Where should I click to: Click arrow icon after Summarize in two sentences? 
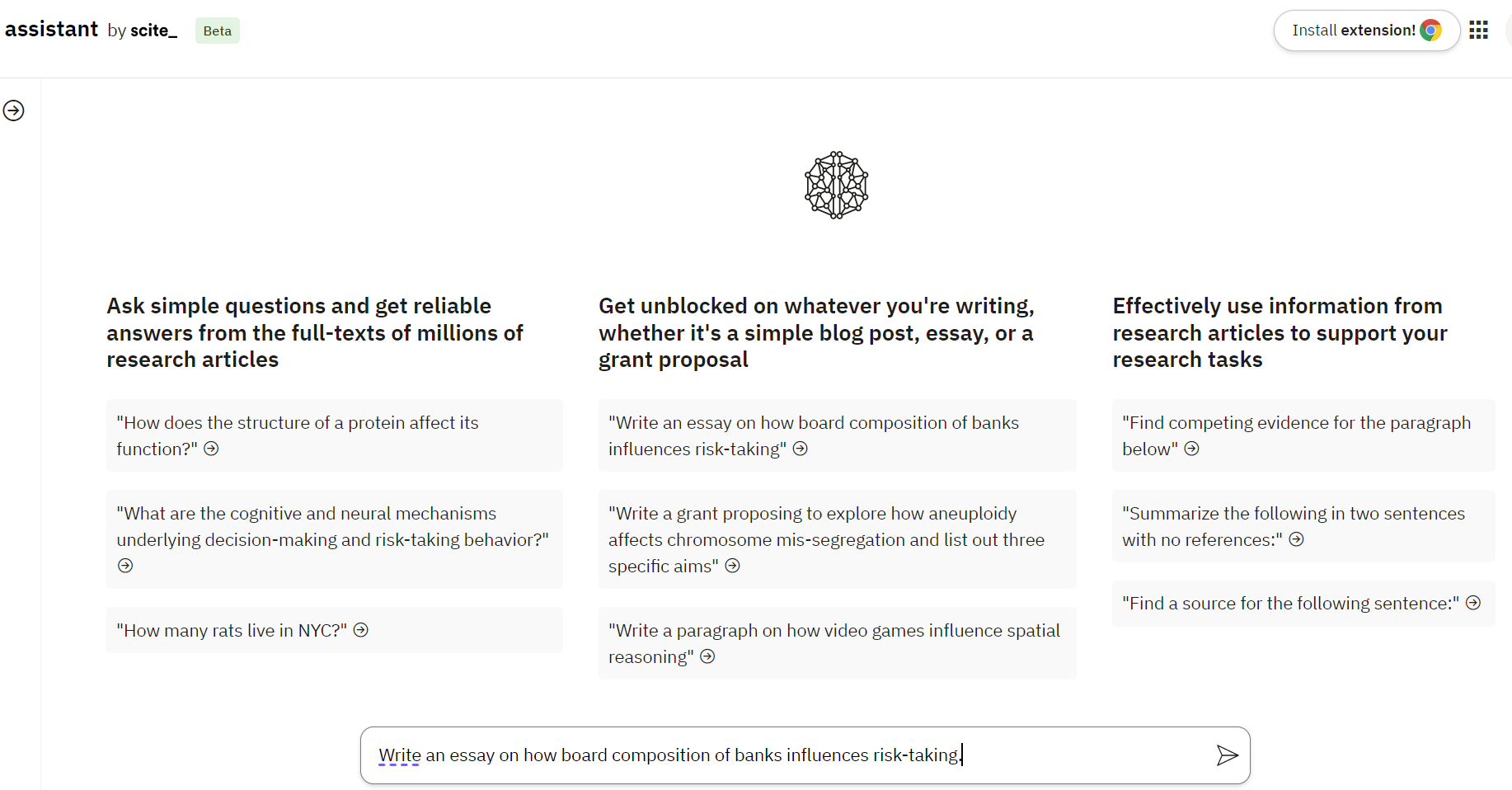(1297, 539)
